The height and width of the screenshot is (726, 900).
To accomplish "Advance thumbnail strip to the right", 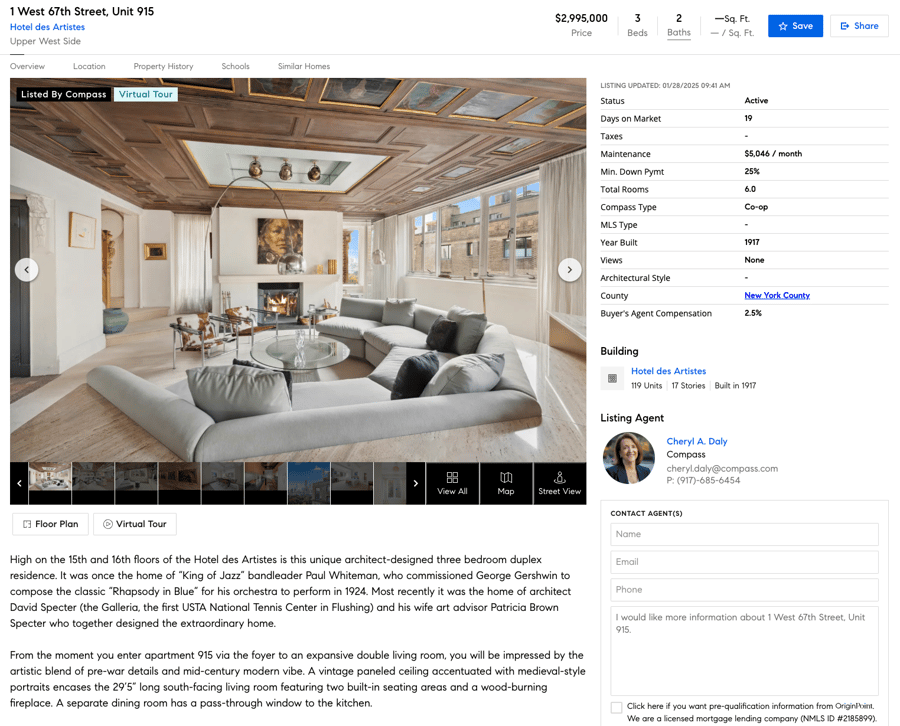I will (x=416, y=483).
